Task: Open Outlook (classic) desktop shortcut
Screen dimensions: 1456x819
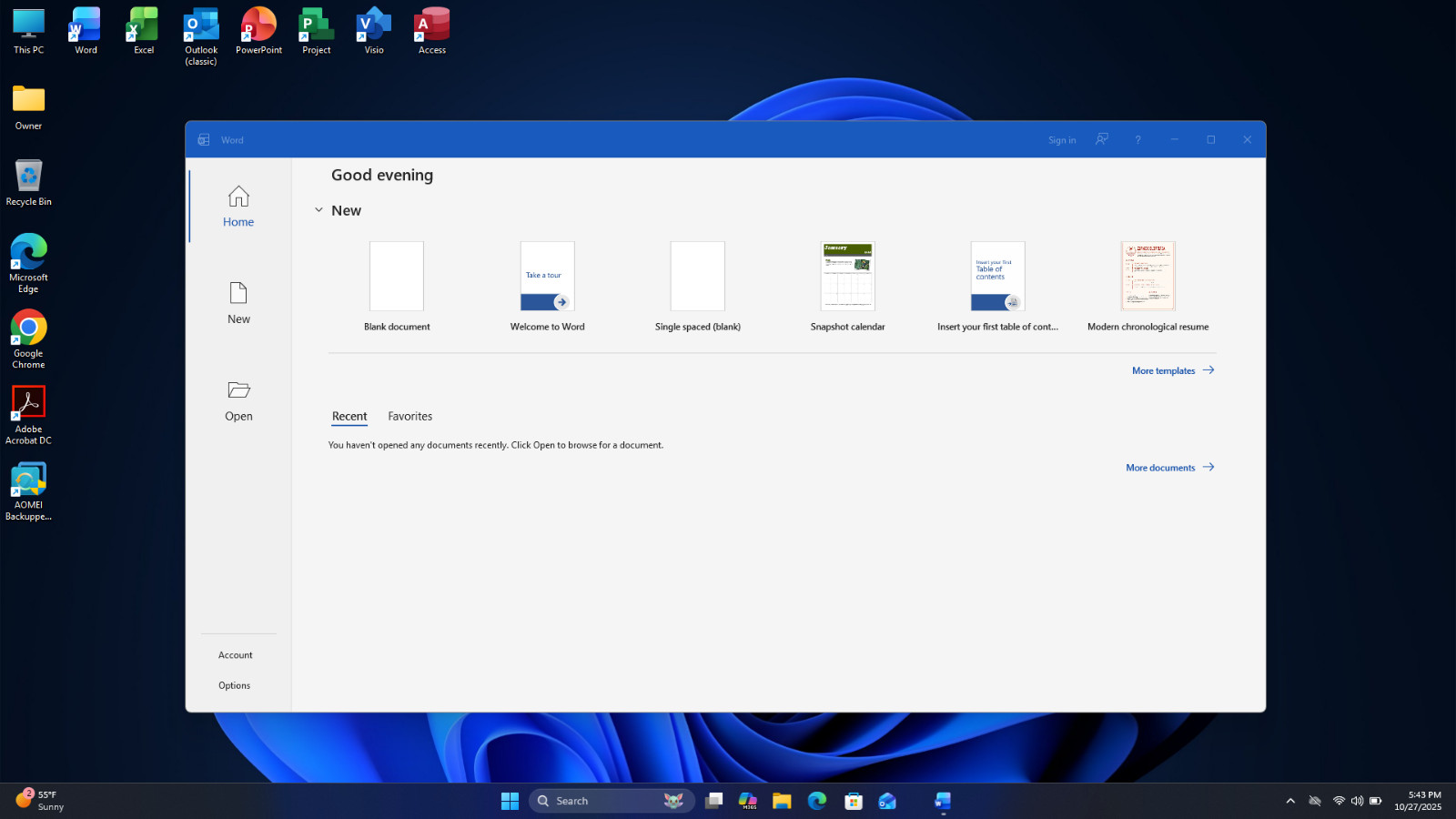Action: pyautogui.click(x=201, y=37)
